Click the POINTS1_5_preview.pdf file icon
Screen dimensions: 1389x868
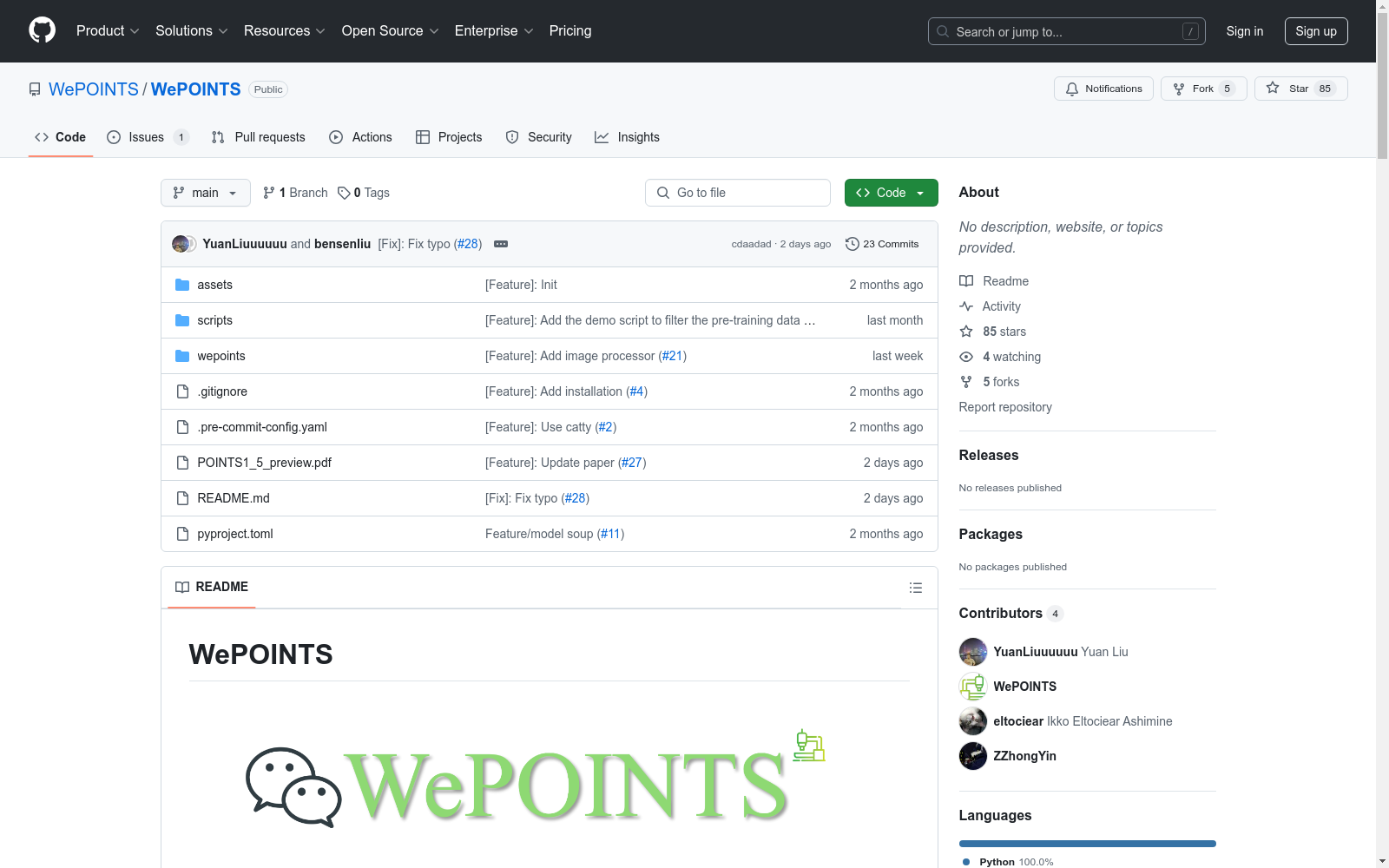coord(182,463)
